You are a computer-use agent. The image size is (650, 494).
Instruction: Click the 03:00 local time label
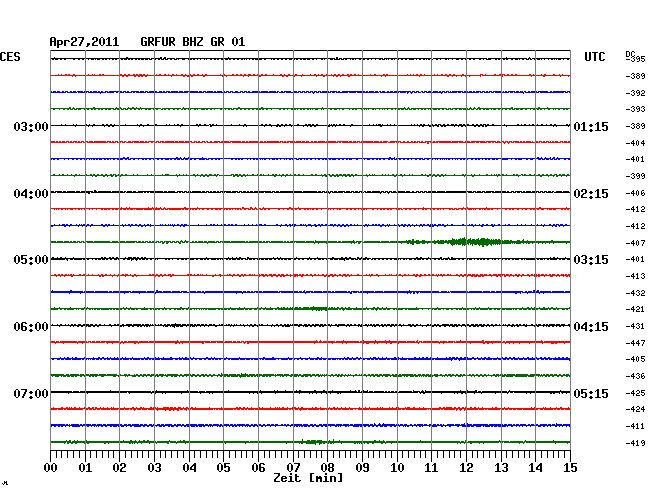31,126
